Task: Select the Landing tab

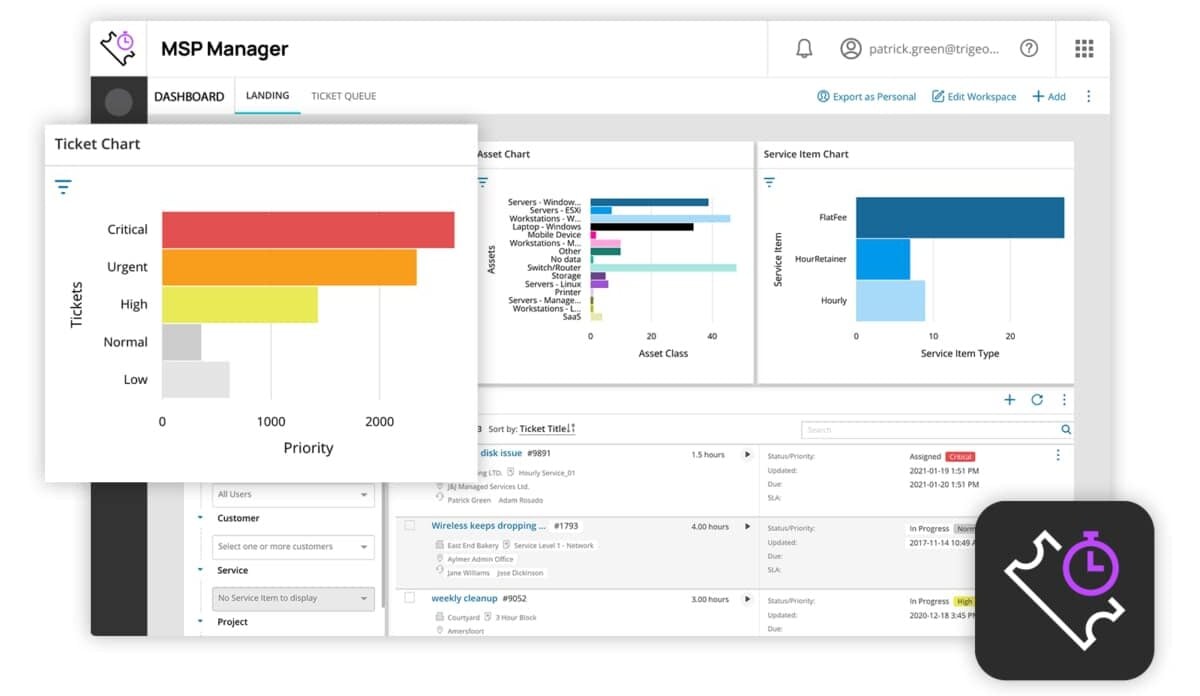Action: coord(267,96)
